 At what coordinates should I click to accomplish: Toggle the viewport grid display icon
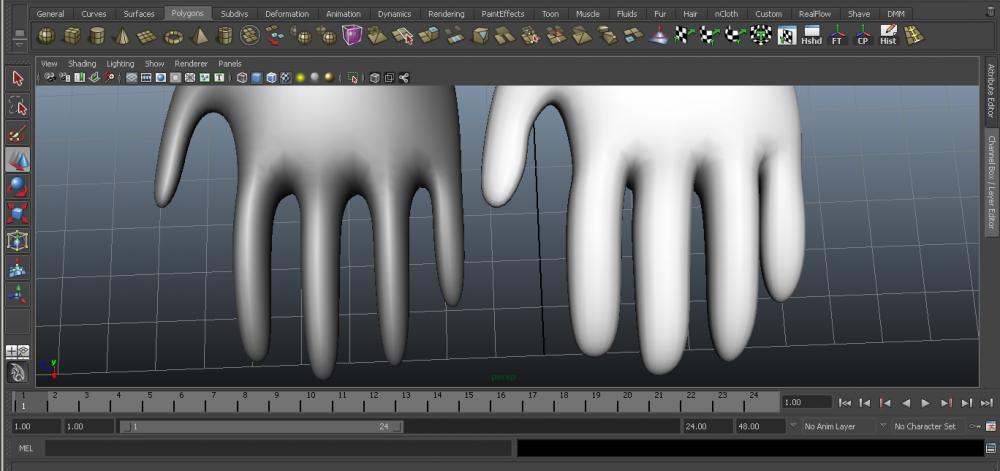pyautogui.click(x=131, y=78)
